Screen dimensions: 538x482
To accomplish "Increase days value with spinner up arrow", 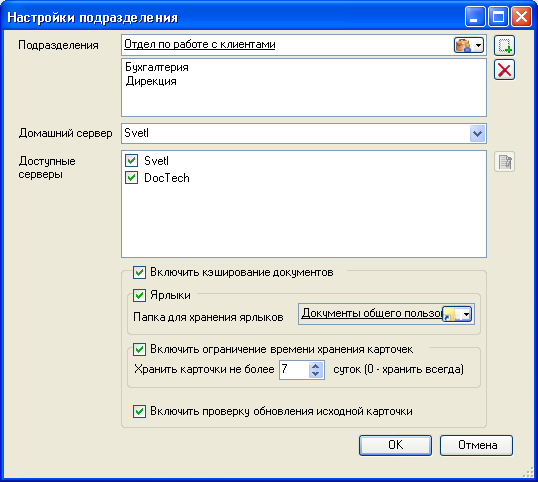I will pos(316,366).
